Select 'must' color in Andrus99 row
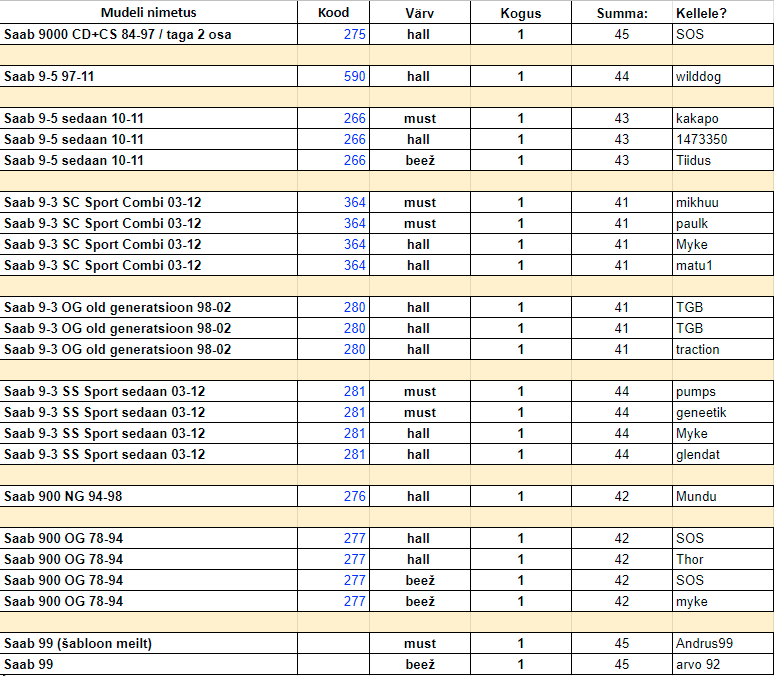The height and width of the screenshot is (676, 774). [x=420, y=643]
